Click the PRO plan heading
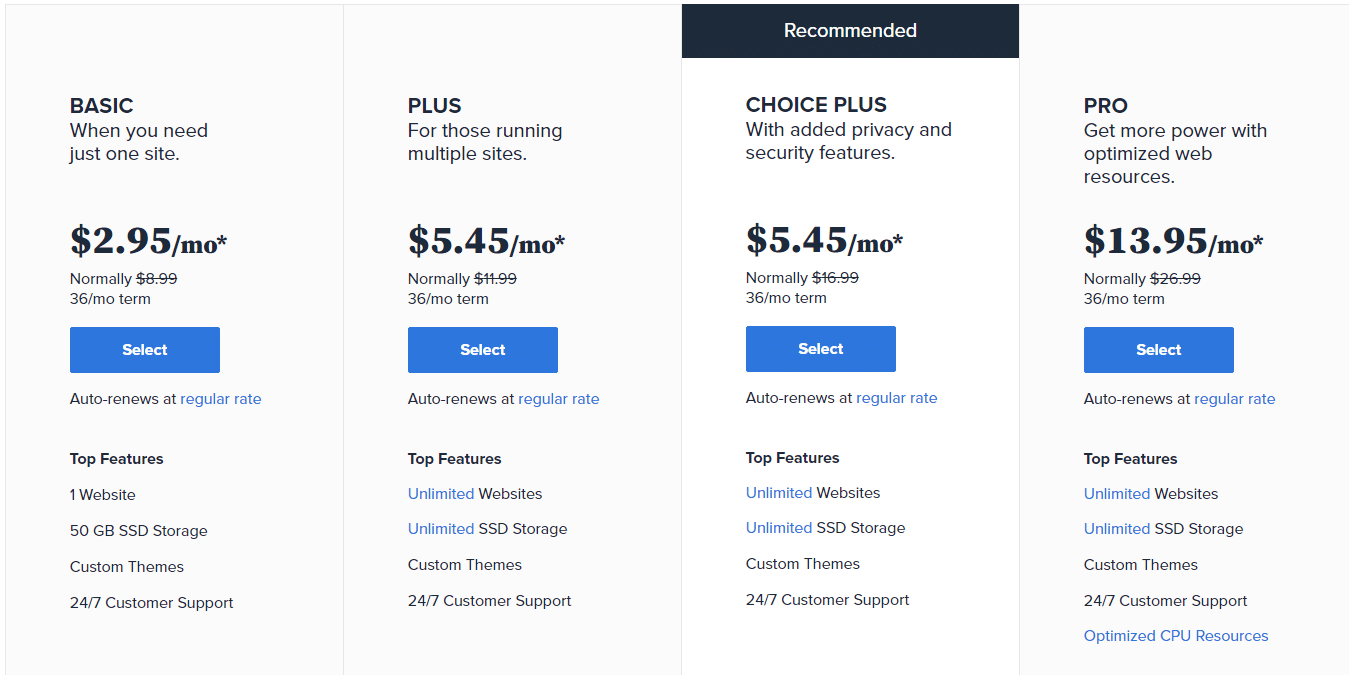This screenshot has height=675, width=1349. (x=1106, y=106)
